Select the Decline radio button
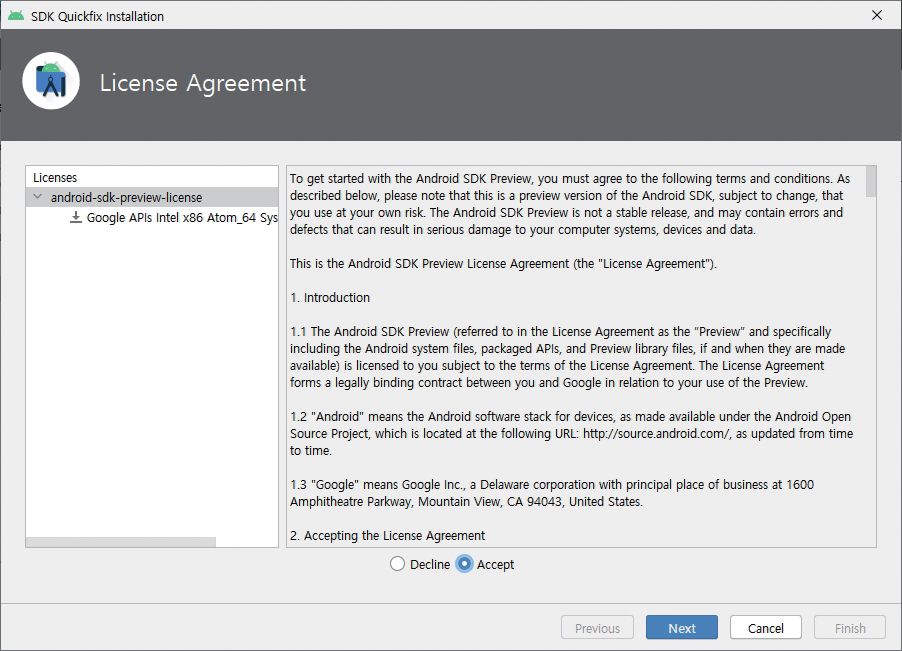The height and width of the screenshot is (651, 902). (398, 564)
